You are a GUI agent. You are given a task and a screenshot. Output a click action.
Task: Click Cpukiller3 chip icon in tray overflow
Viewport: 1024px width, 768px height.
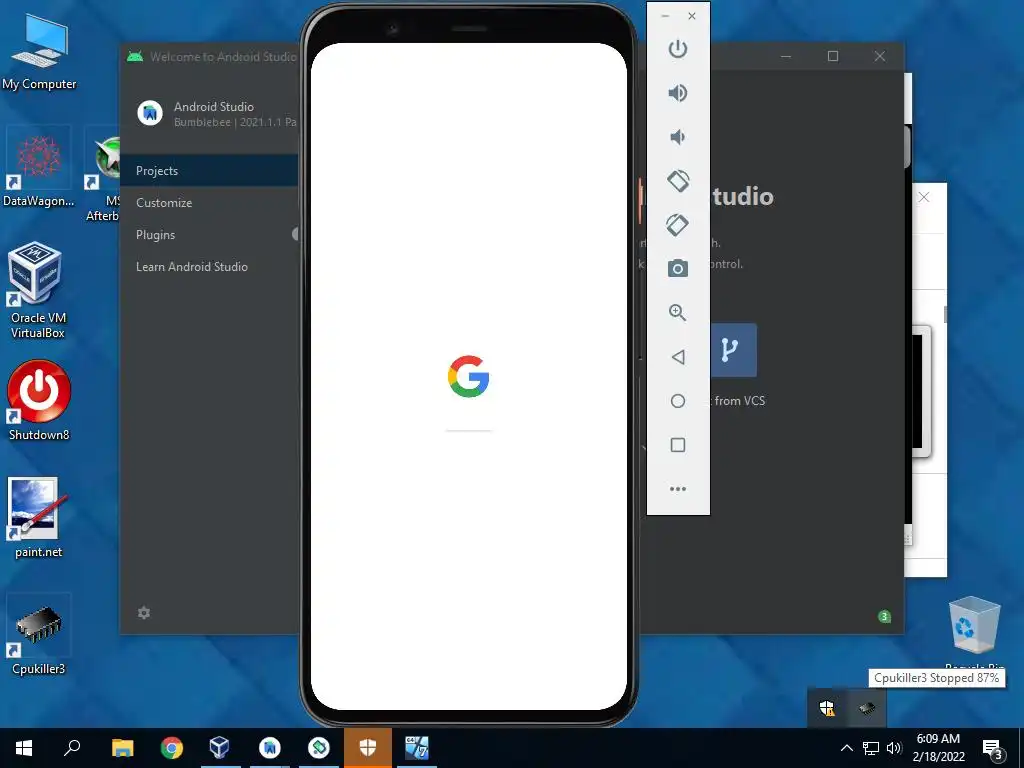867,708
